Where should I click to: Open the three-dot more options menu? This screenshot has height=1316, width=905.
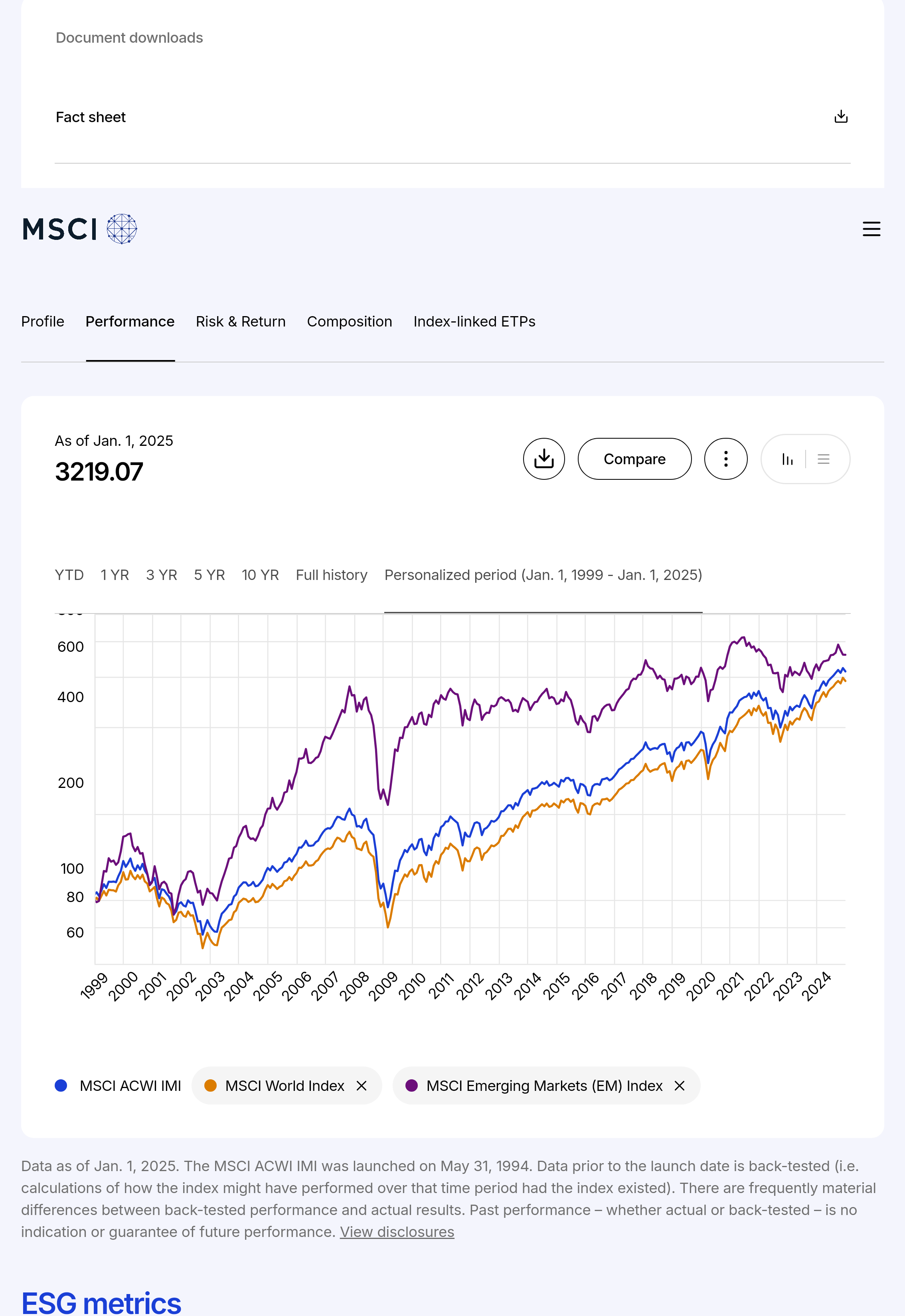(725, 459)
